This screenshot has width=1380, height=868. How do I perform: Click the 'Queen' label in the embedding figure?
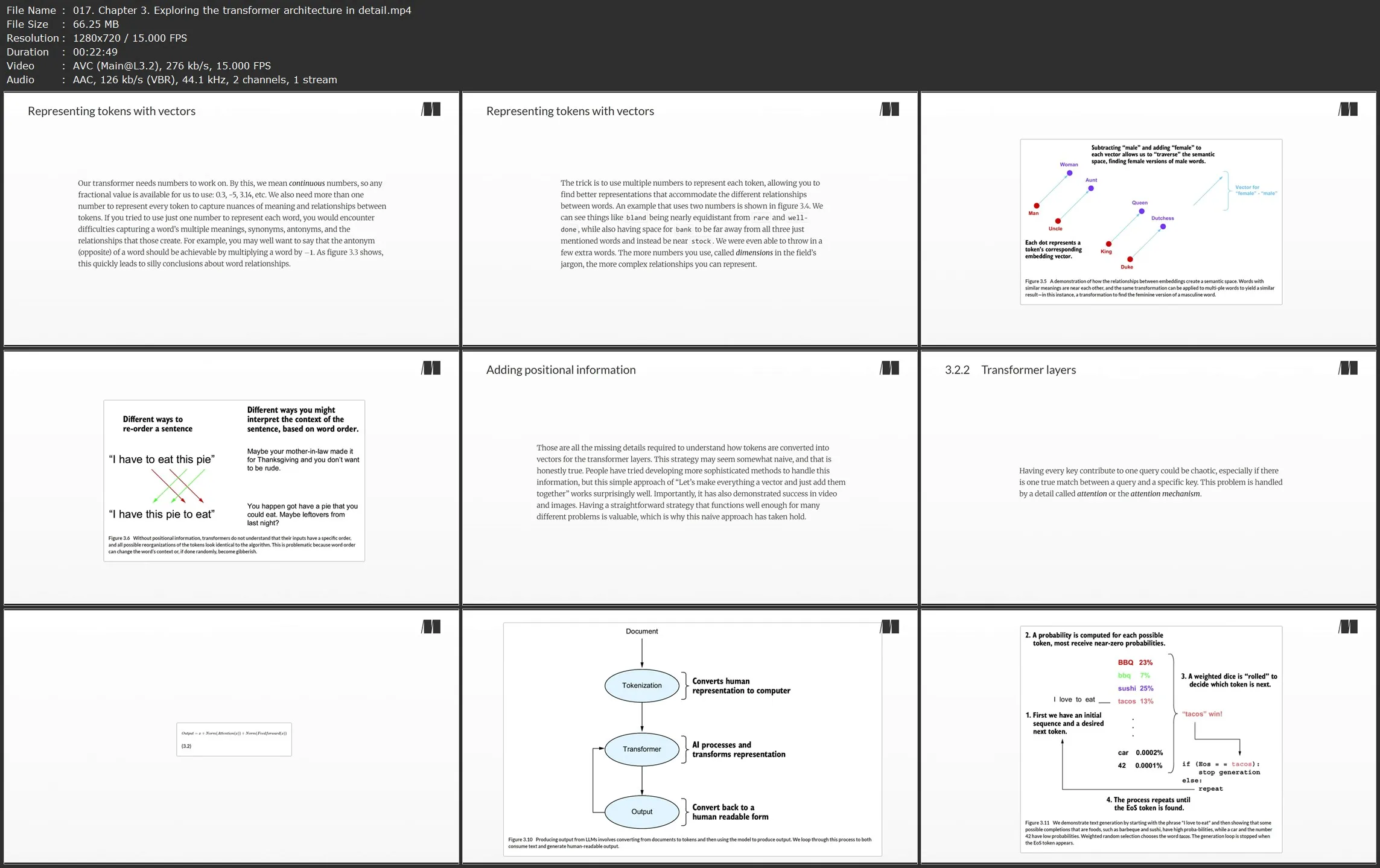tap(1139, 203)
